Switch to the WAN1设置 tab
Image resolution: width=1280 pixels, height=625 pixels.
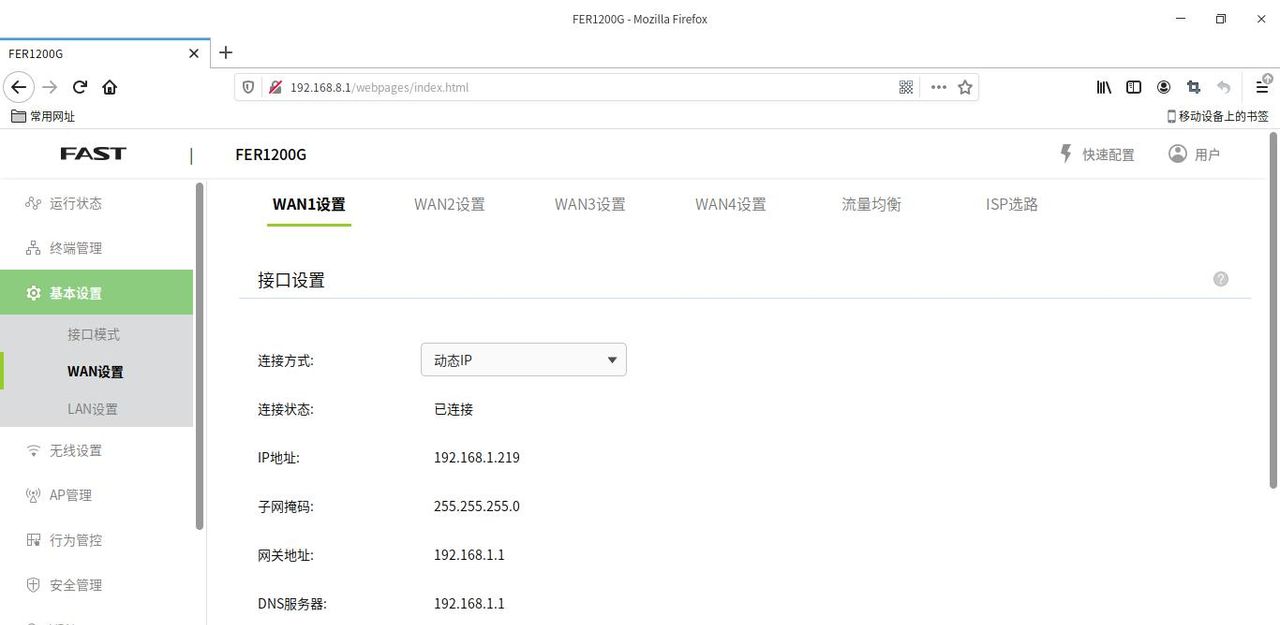pyautogui.click(x=309, y=204)
